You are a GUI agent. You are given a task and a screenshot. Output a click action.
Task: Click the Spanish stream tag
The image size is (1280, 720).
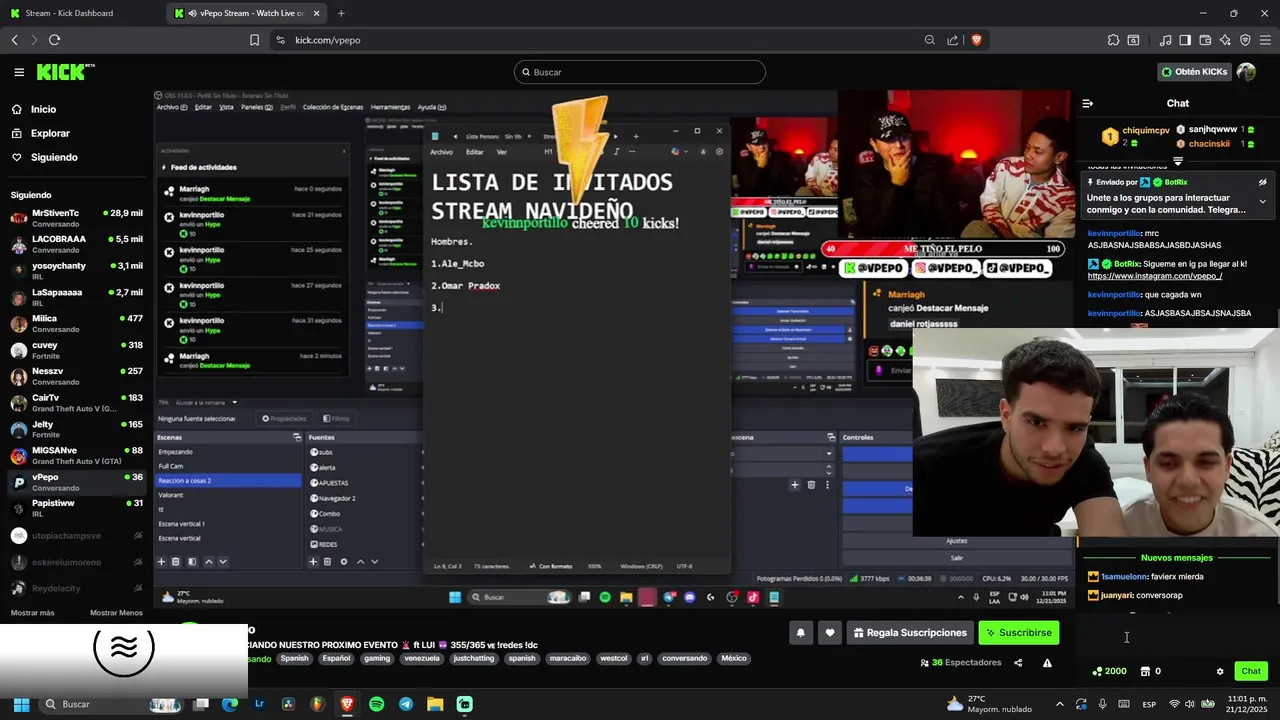click(x=294, y=659)
